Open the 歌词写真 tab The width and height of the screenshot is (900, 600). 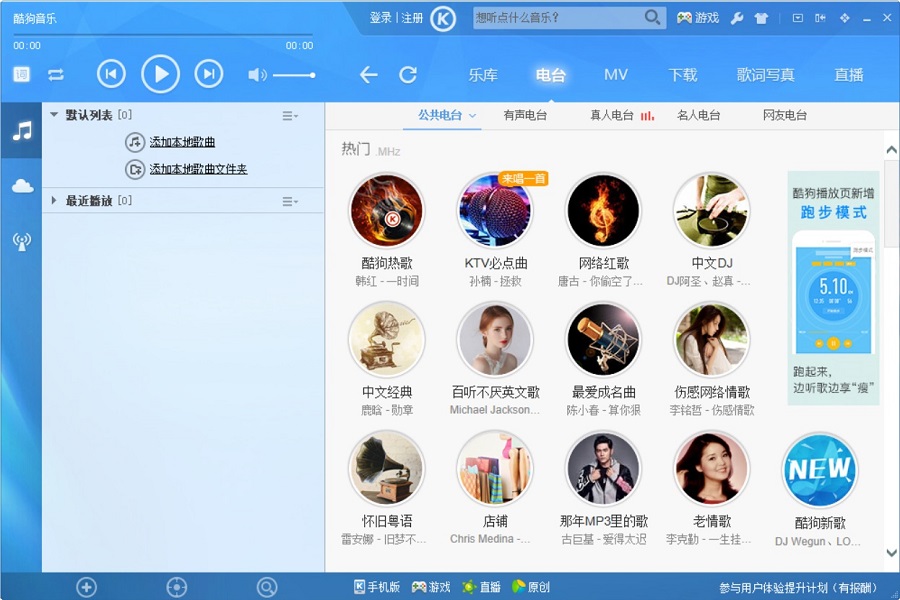766,75
